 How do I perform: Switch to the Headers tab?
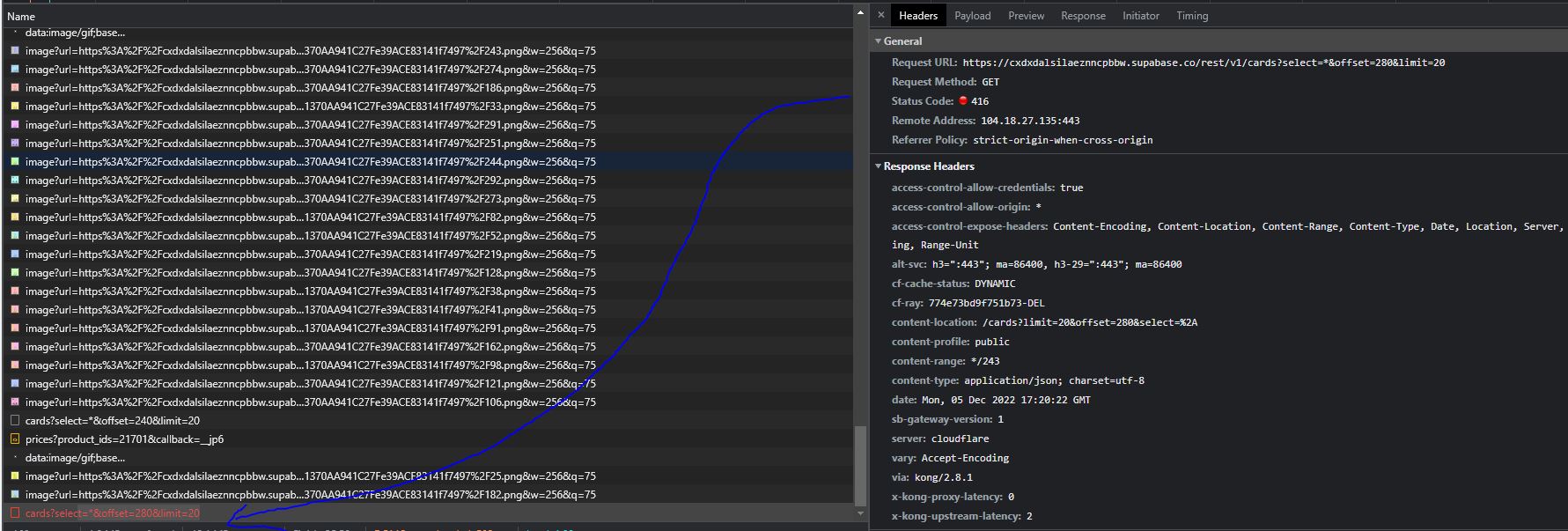click(x=917, y=16)
